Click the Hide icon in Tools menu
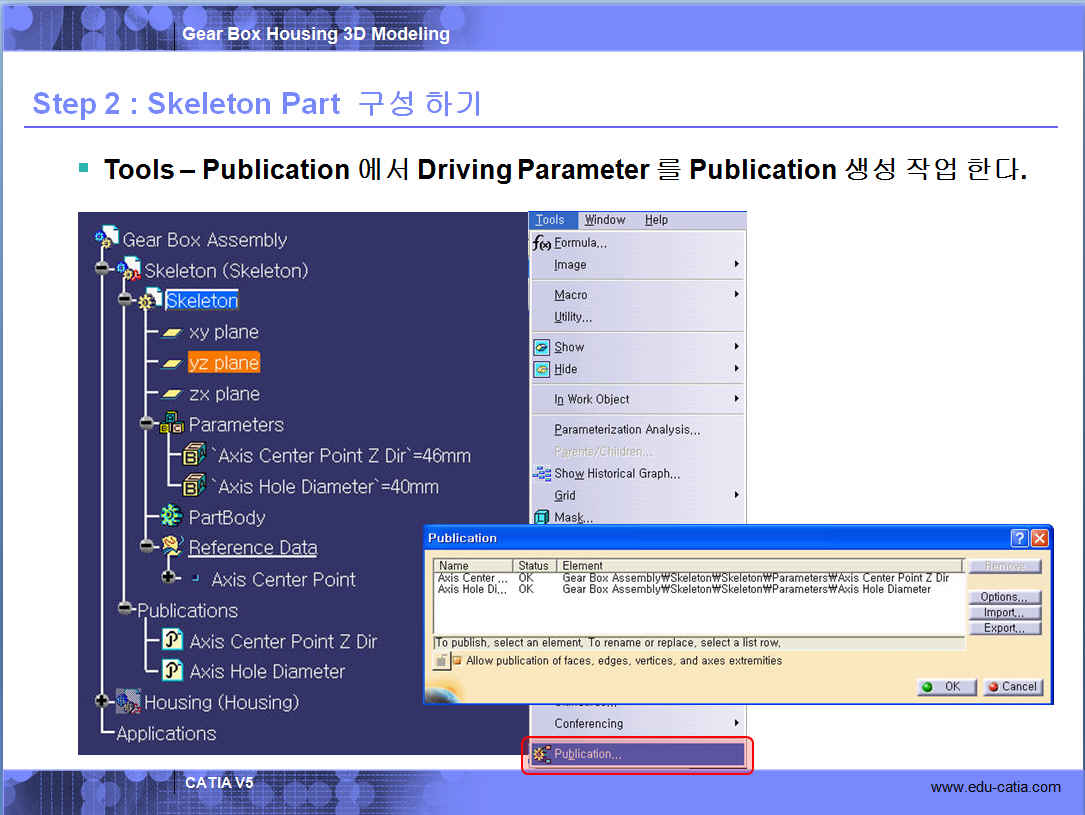 tap(541, 369)
